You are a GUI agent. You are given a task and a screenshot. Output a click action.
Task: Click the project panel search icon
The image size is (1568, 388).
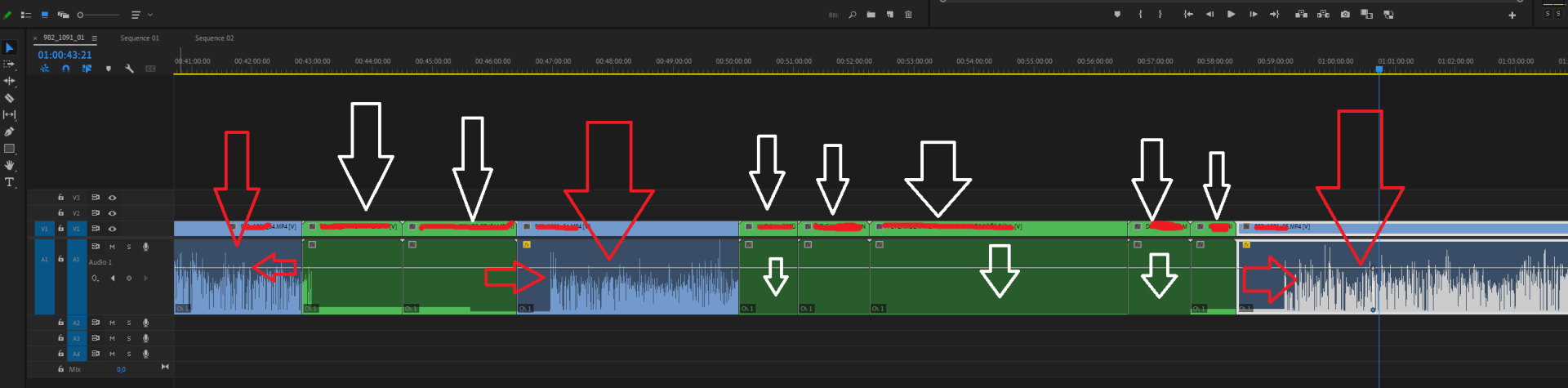click(853, 15)
